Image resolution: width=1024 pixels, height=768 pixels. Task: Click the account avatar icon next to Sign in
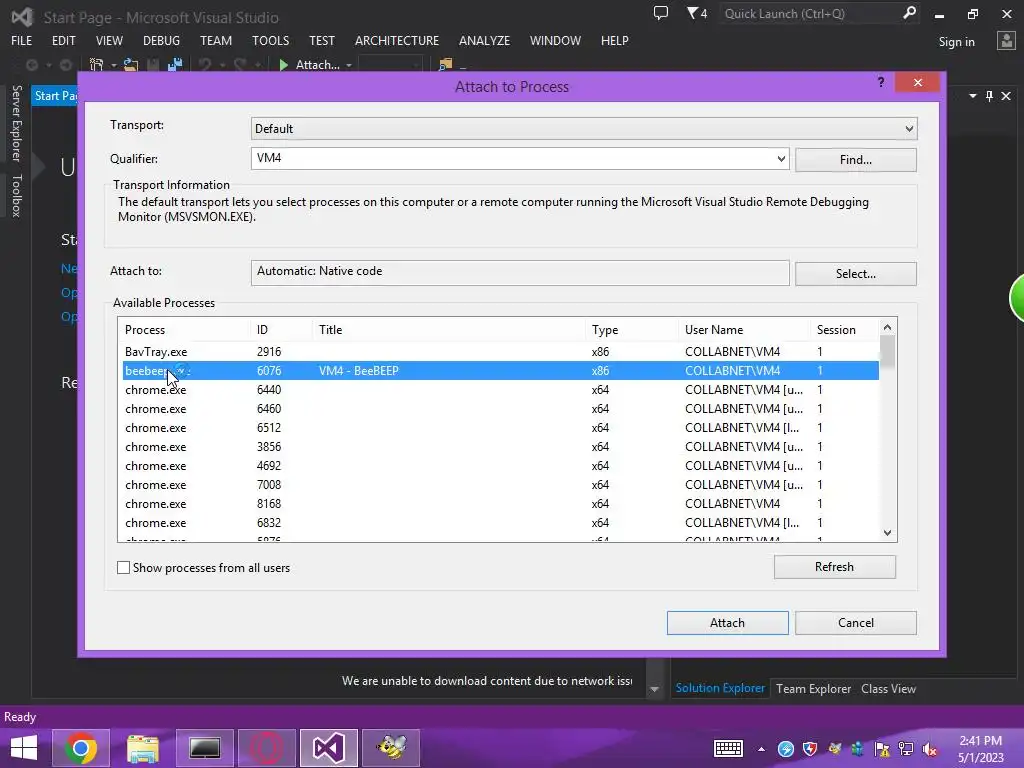[x=1006, y=41]
